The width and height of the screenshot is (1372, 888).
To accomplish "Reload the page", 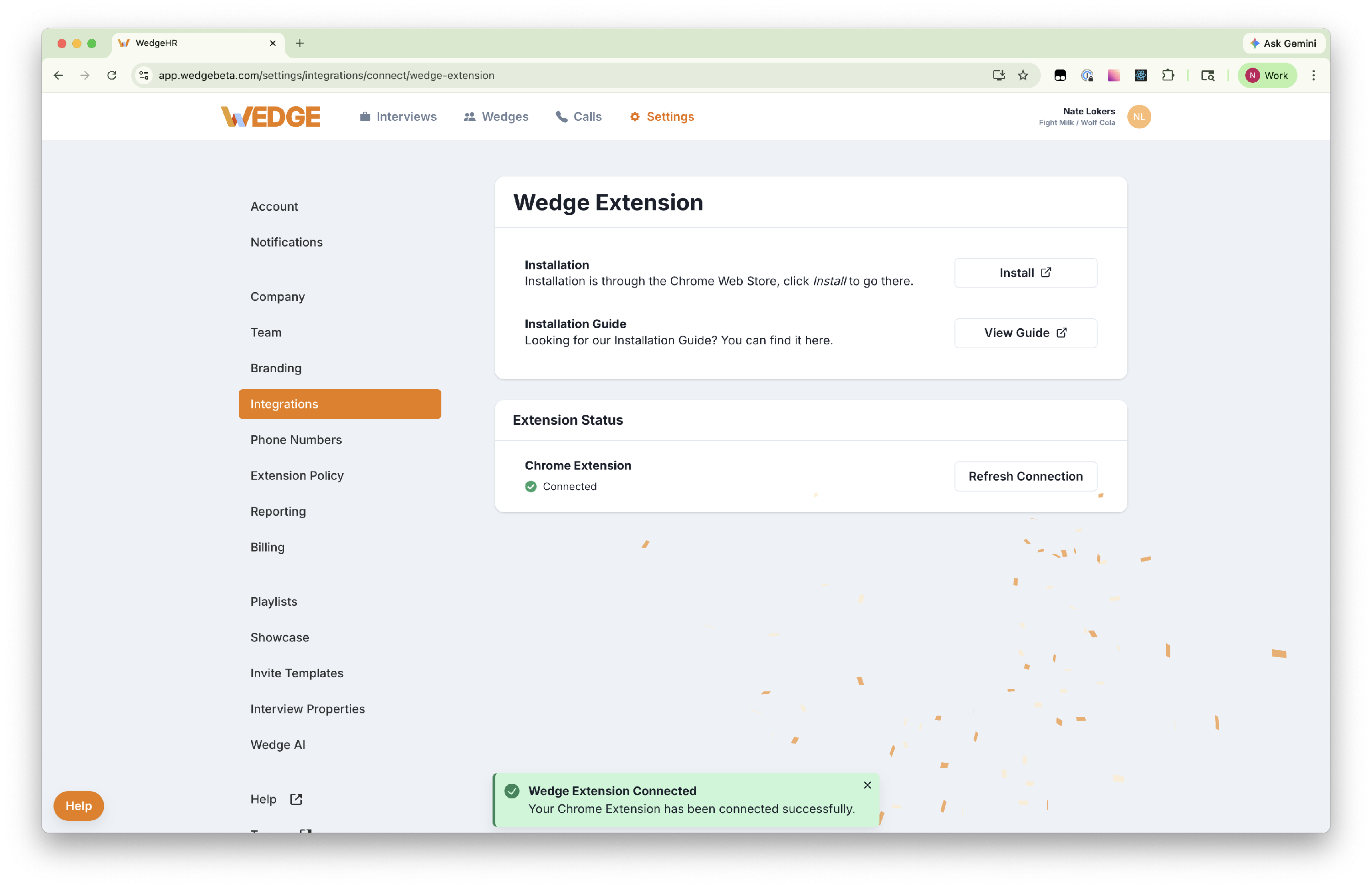I will pyautogui.click(x=112, y=75).
